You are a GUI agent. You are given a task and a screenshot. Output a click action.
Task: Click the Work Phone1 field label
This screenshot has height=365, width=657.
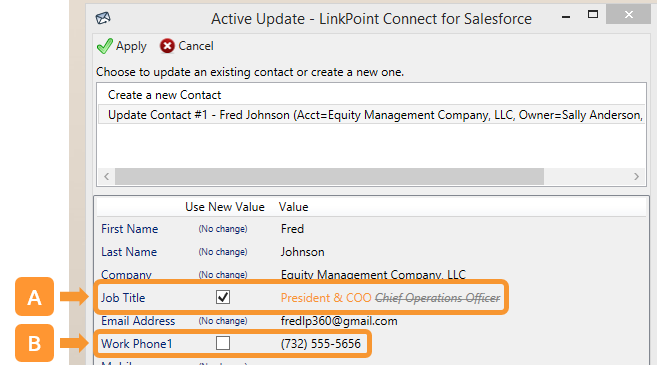(137, 344)
